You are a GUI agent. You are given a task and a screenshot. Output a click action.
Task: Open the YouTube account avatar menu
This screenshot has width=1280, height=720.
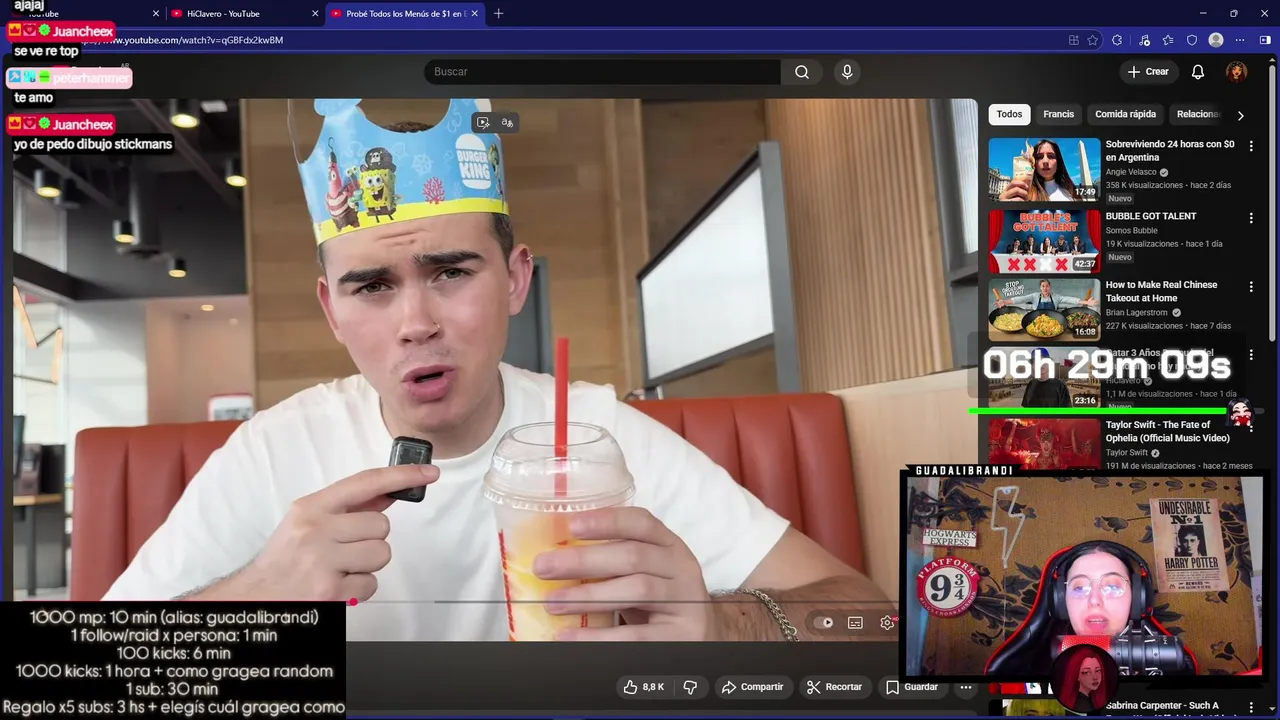[1237, 72]
